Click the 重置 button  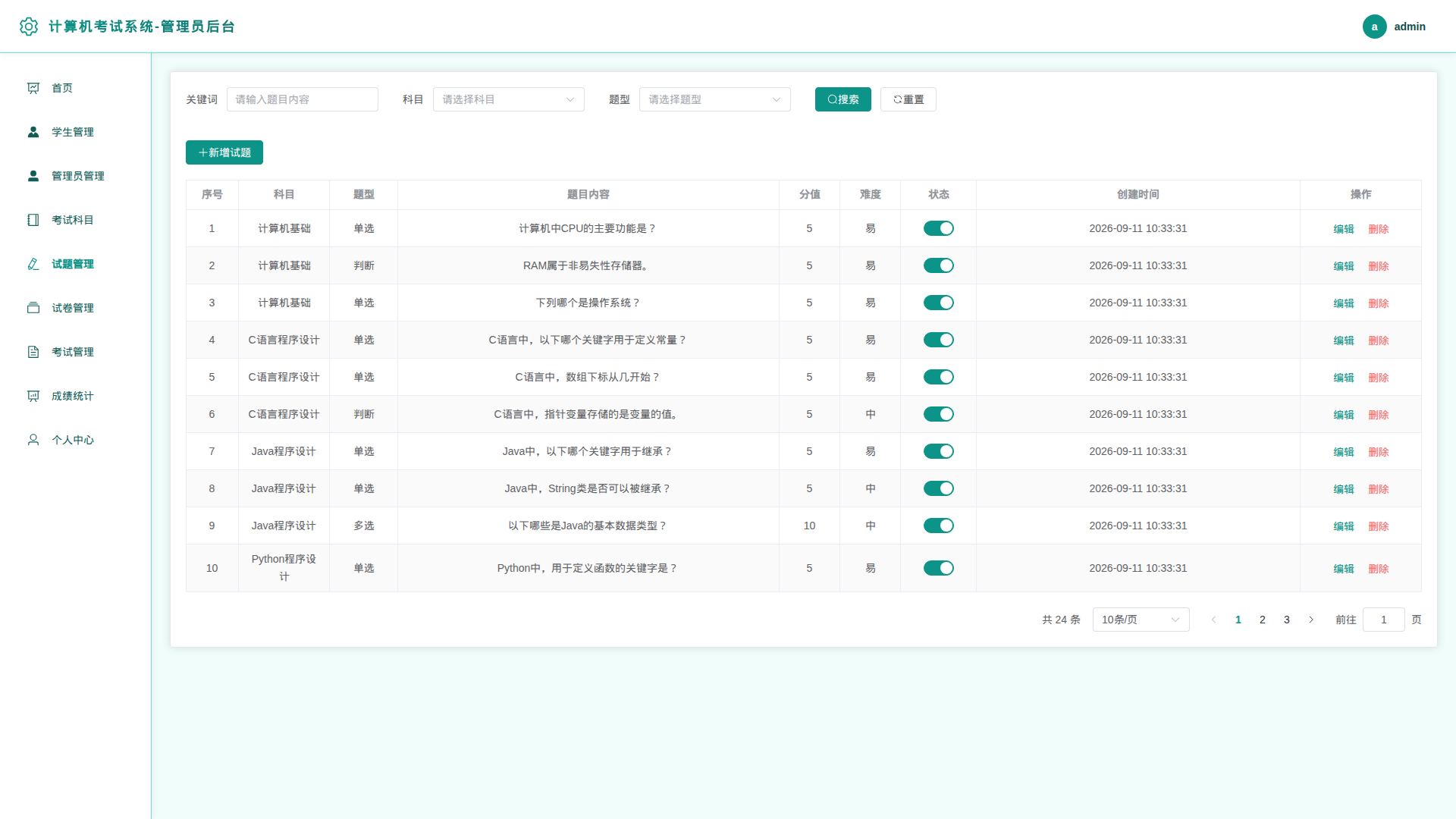[908, 99]
